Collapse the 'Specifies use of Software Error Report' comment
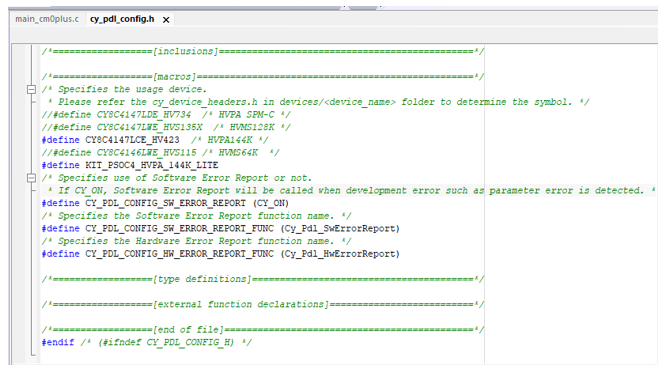Viewport: 667px width, 374px height. (31, 178)
